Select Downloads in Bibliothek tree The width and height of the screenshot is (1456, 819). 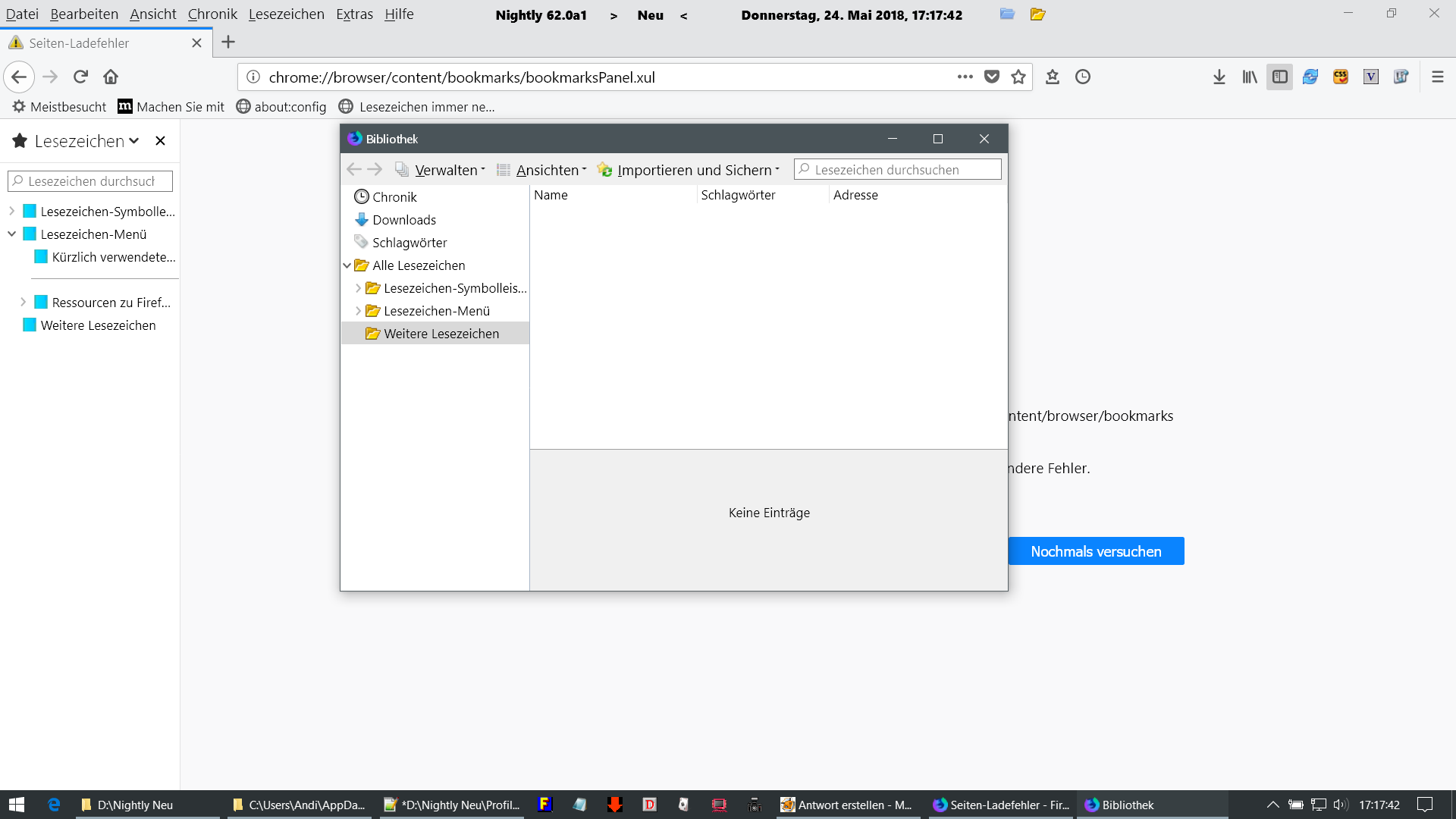pos(404,220)
